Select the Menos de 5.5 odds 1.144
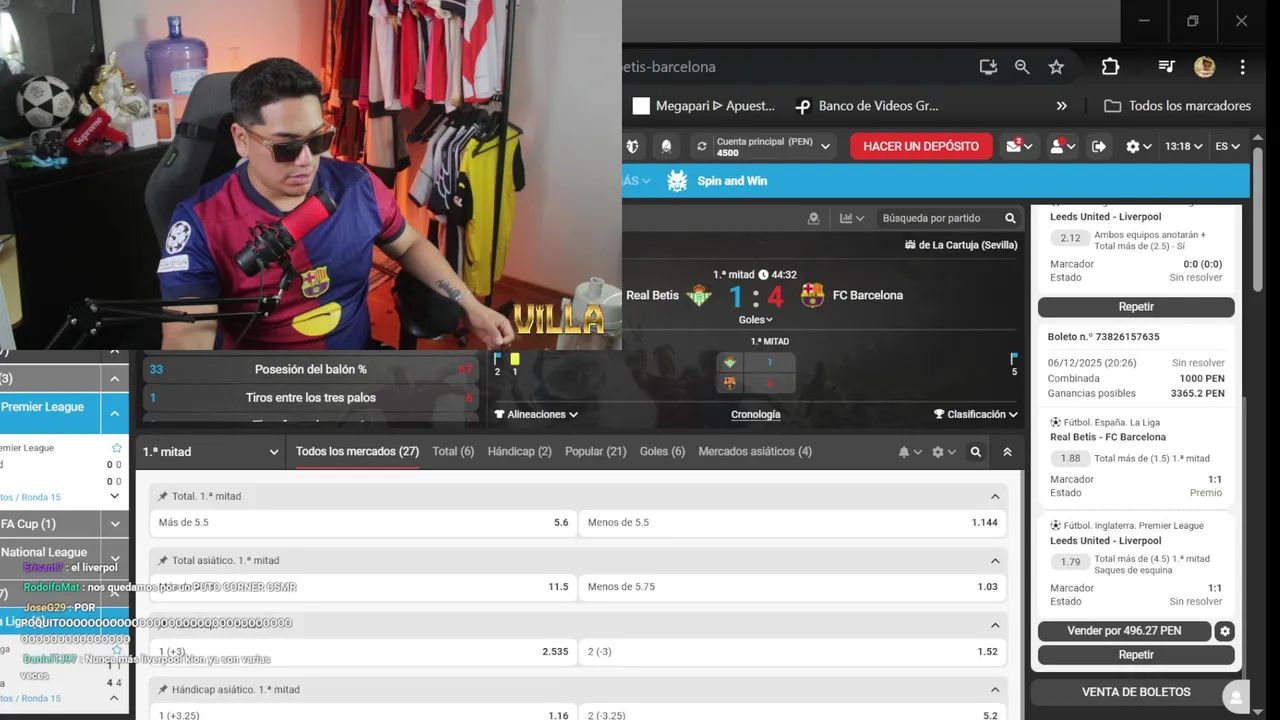The image size is (1280, 720). [792, 523]
